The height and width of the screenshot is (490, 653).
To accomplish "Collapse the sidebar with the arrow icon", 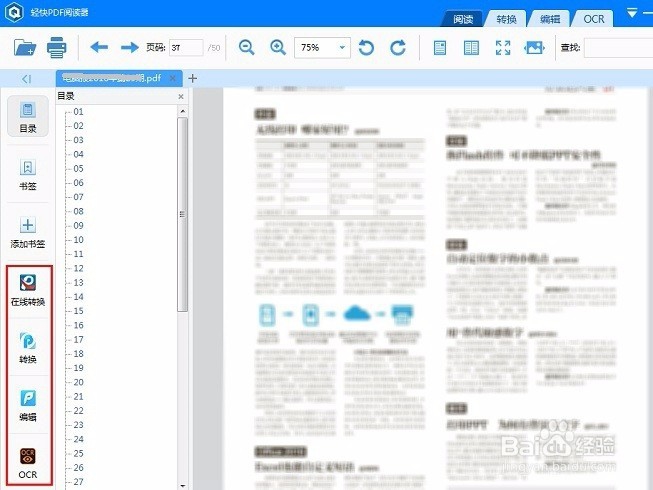I will coord(26,79).
